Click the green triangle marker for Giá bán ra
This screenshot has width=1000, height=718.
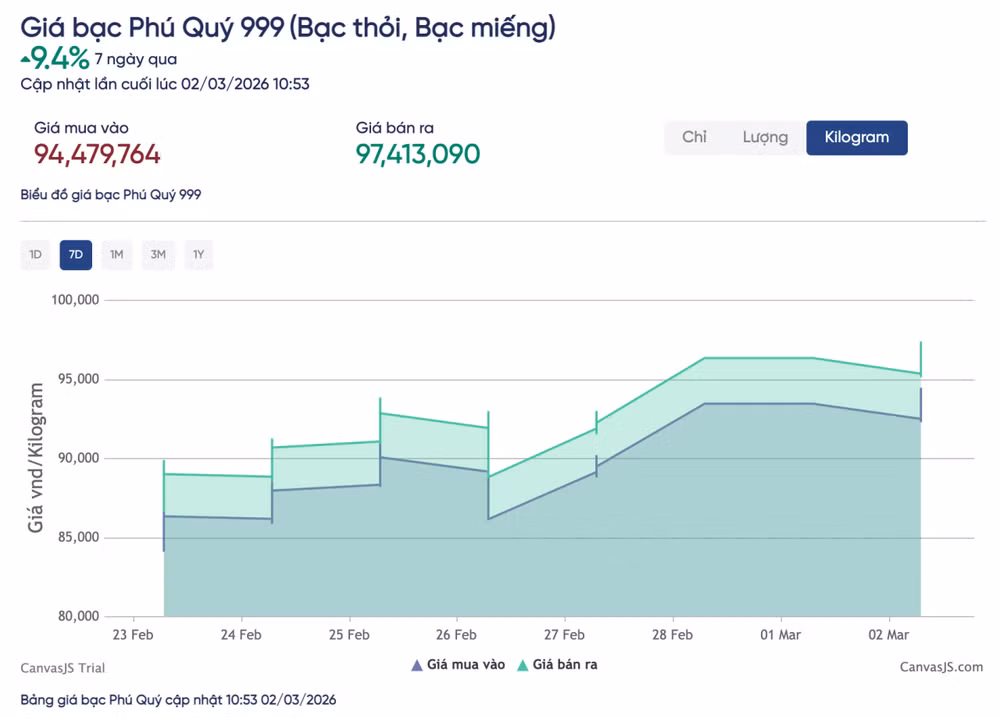coord(524,664)
